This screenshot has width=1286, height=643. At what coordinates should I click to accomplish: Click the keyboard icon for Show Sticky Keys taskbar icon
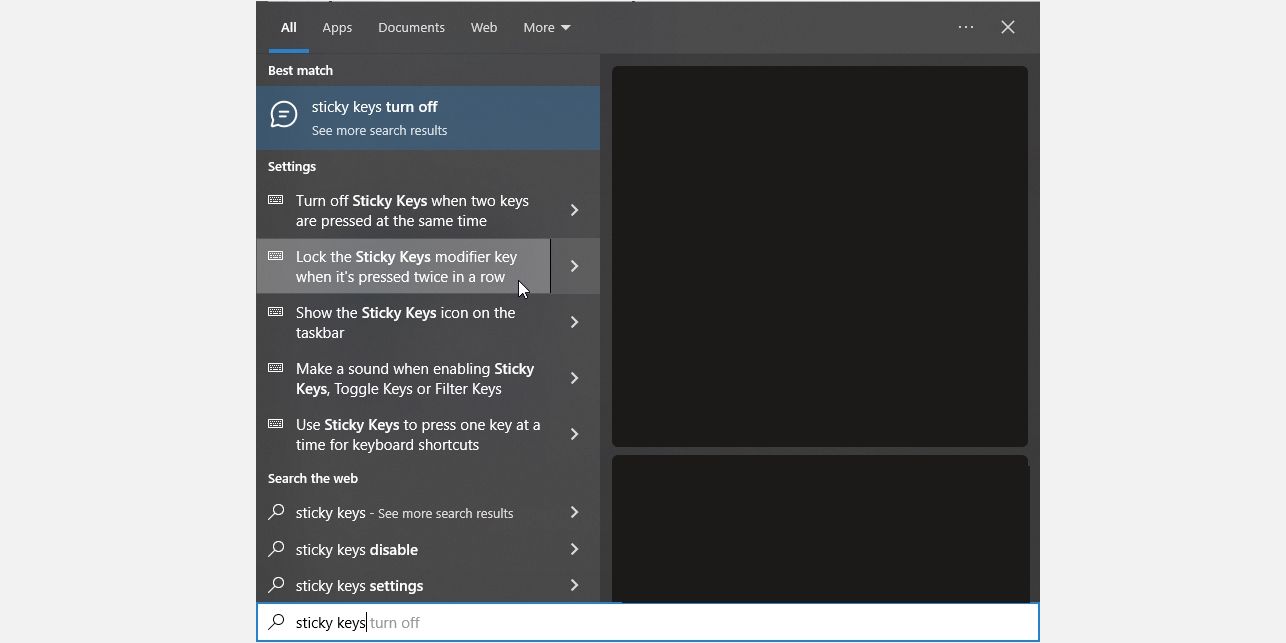[x=278, y=313]
